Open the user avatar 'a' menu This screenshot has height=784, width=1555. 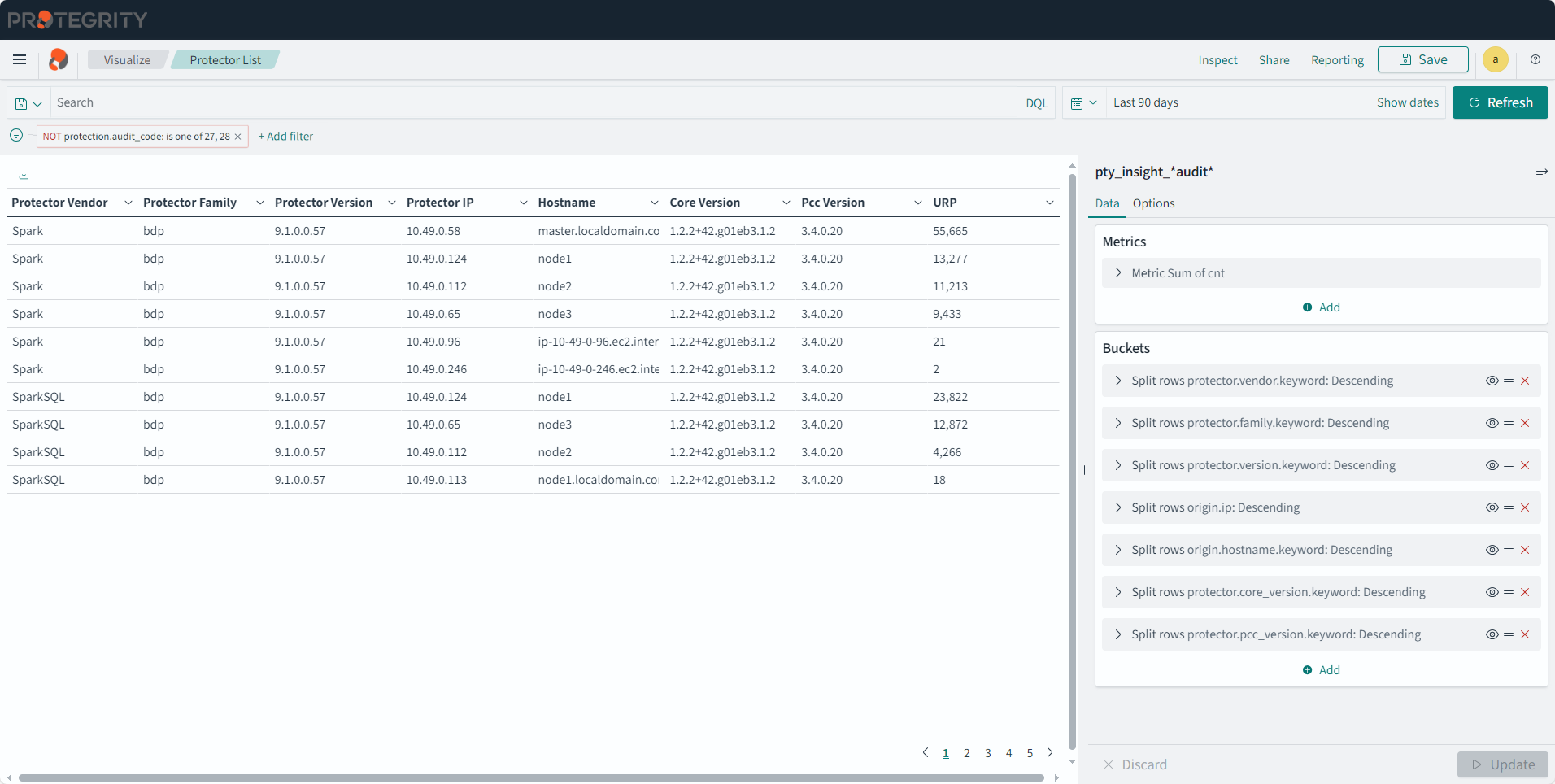[1495, 59]
